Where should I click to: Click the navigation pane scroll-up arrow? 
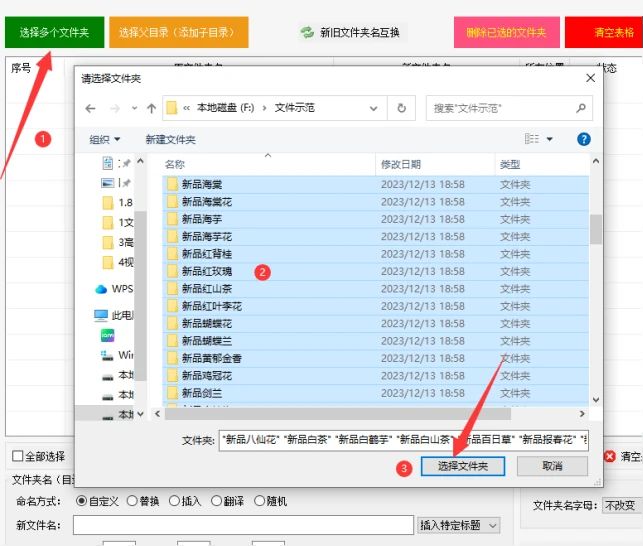click(x=140, y=161)
